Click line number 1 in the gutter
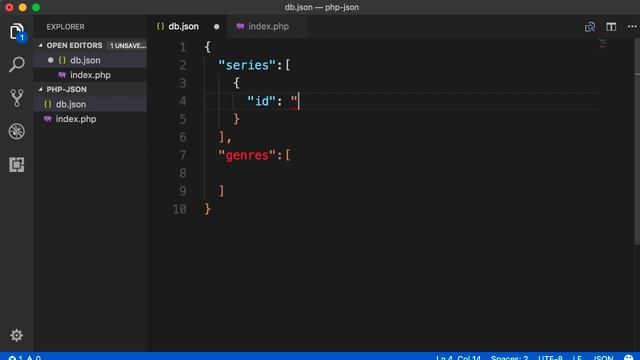This screenshot has height=360, width=640. click(x=182, y=47)
